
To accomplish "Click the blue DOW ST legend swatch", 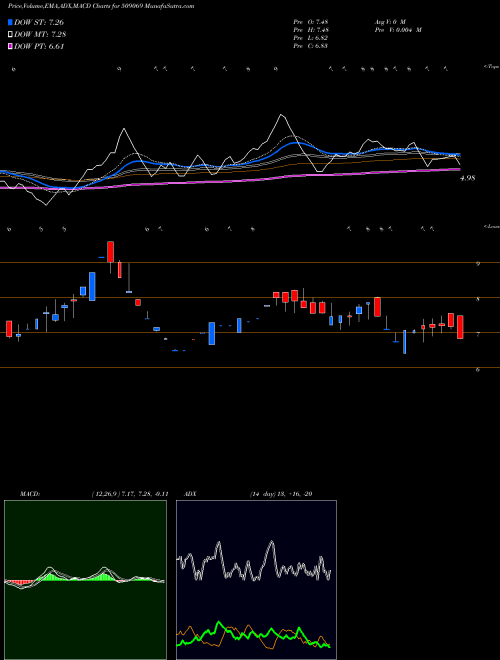I will 11,22.
